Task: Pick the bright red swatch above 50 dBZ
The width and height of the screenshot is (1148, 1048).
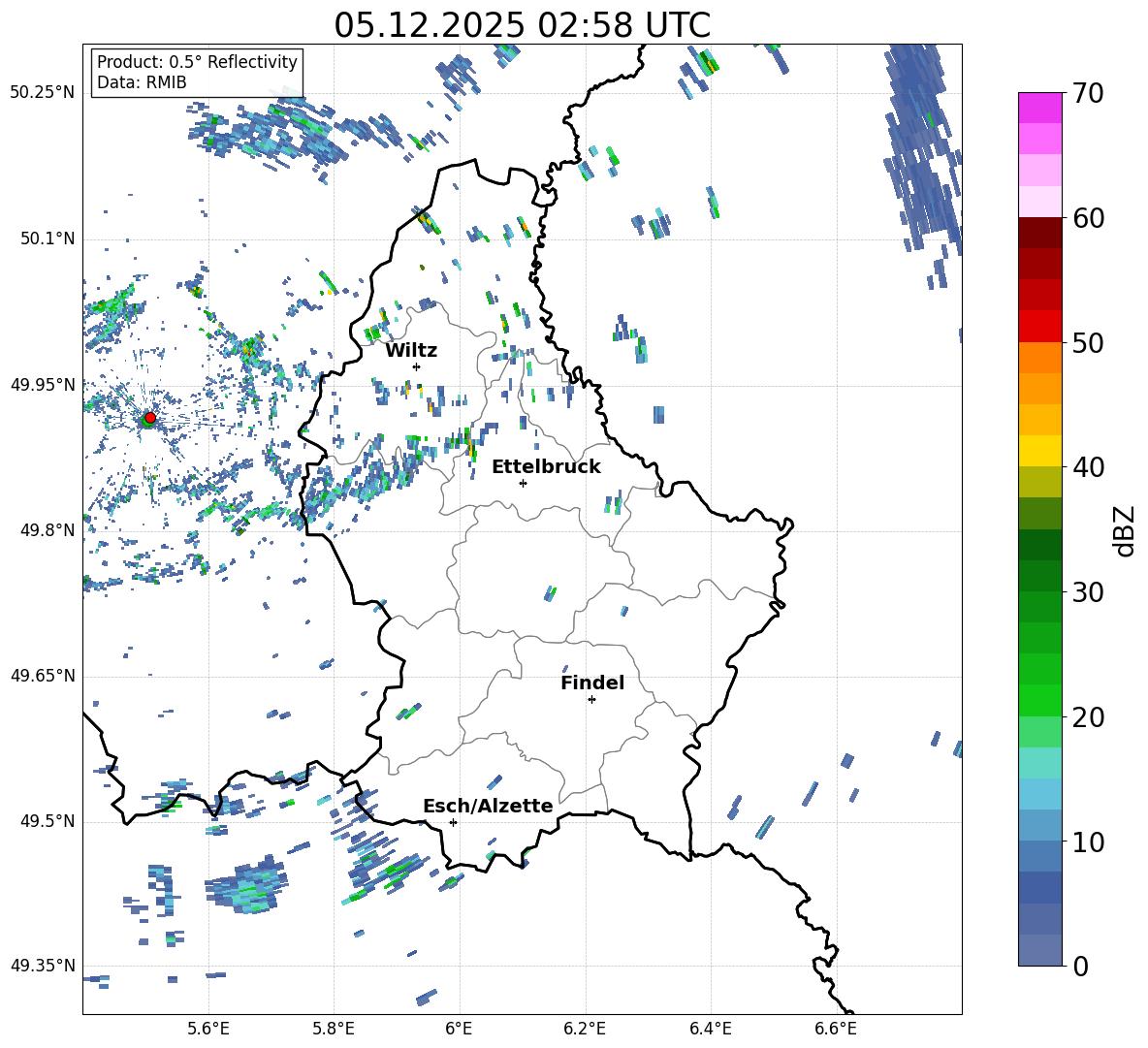Action: pyautogui.click(x=1040, y=326)
